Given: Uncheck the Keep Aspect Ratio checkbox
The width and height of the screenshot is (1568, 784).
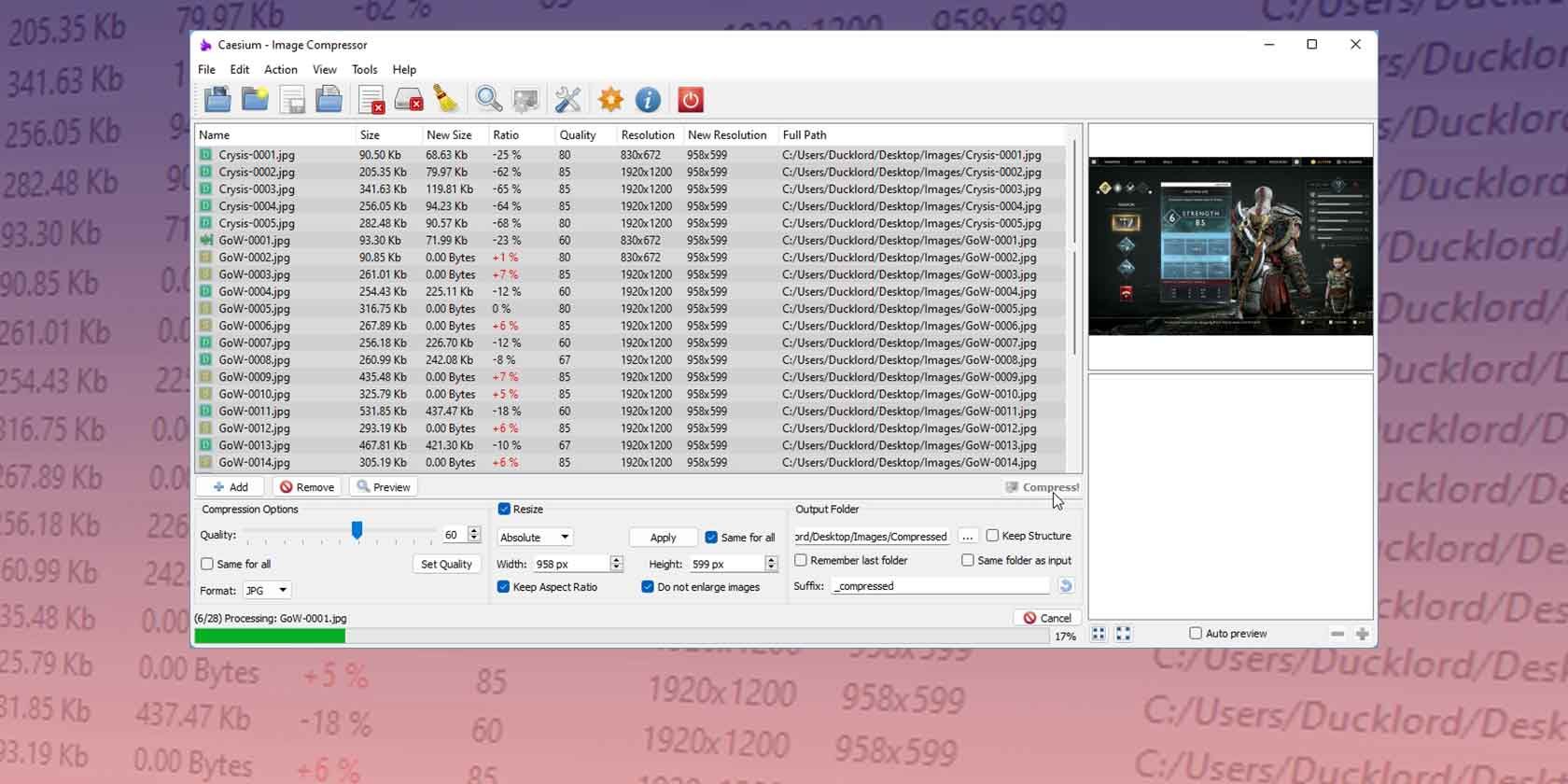Looking at the screenshot, I should click(x=504, y=587).
